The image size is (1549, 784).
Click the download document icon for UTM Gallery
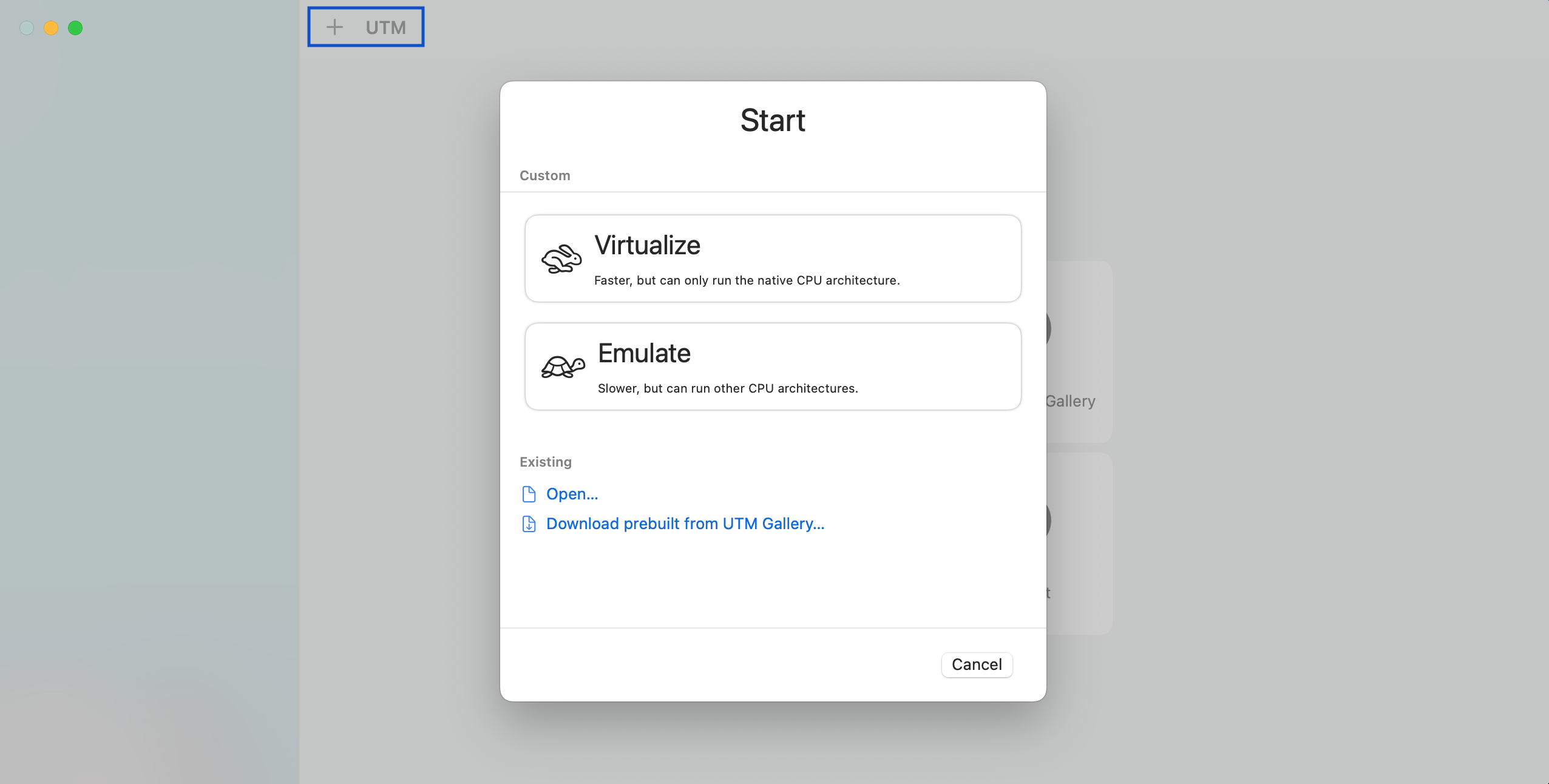coord(529,524)
